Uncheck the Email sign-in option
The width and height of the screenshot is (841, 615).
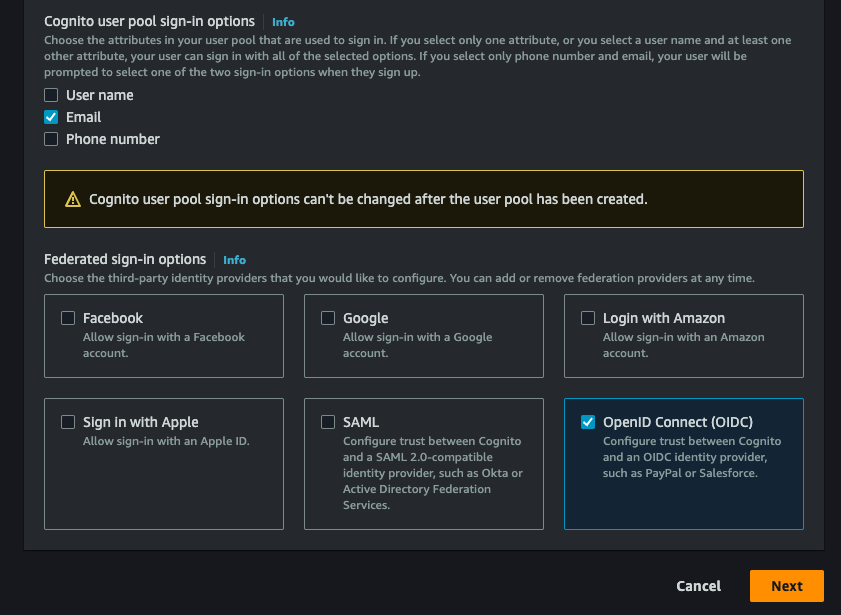[50, 117]
